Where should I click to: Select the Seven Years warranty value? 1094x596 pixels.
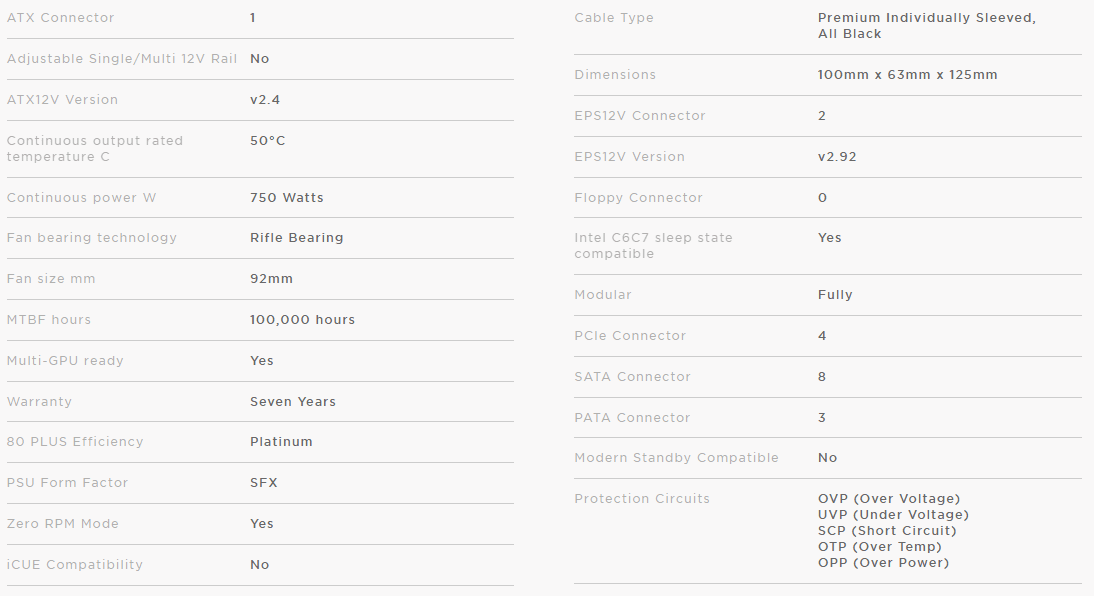(293, 401)
